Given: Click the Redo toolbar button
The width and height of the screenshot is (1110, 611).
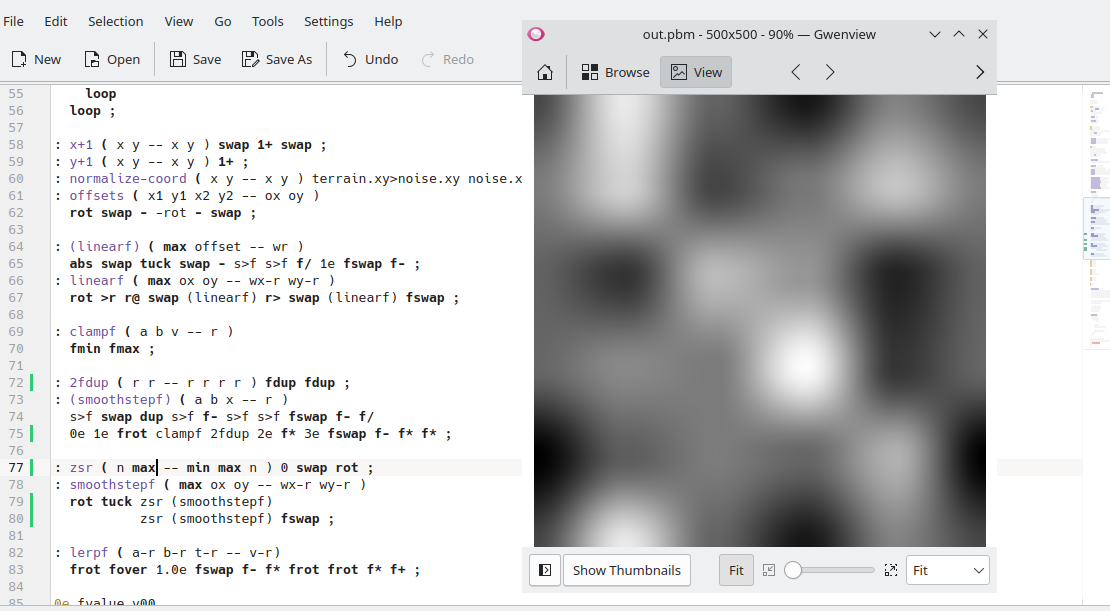Looking at the screenshot, I should 447,59.
